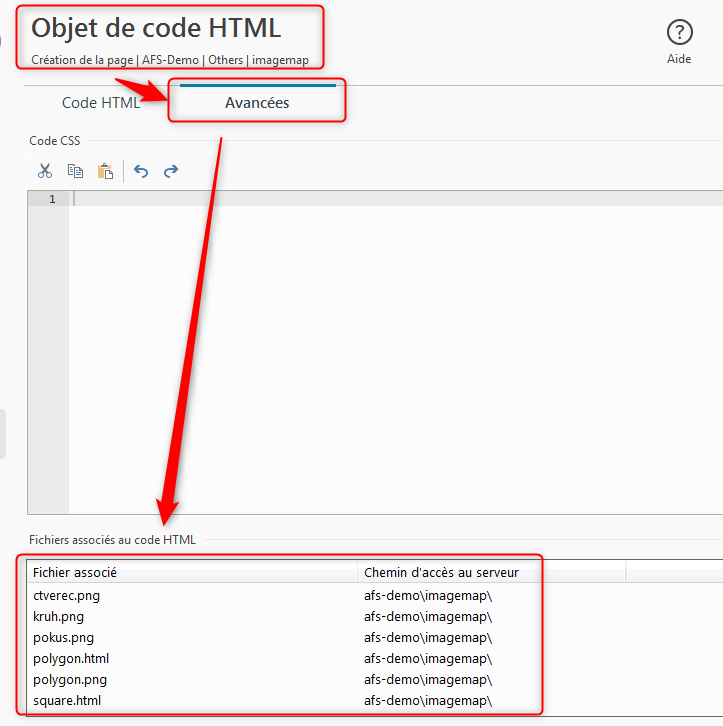Switch to the Code HTML tab

[x=100, y=103]
